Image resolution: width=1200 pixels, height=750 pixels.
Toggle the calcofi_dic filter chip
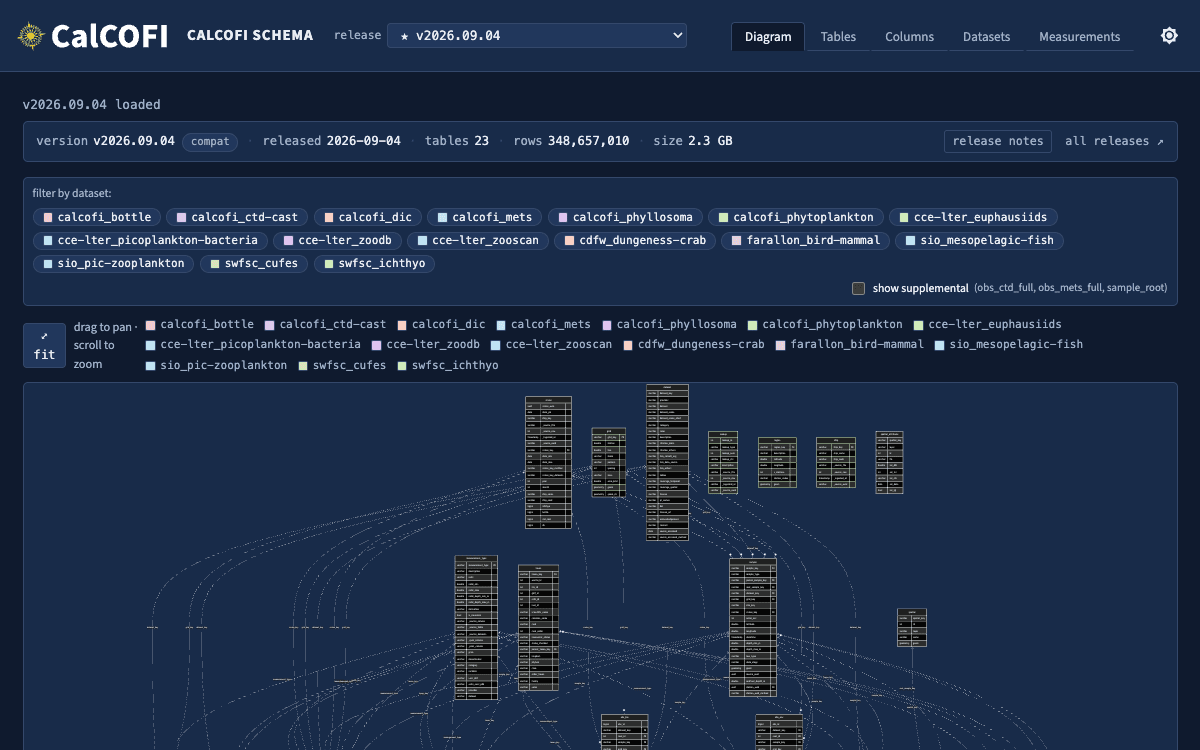(367, 217)
